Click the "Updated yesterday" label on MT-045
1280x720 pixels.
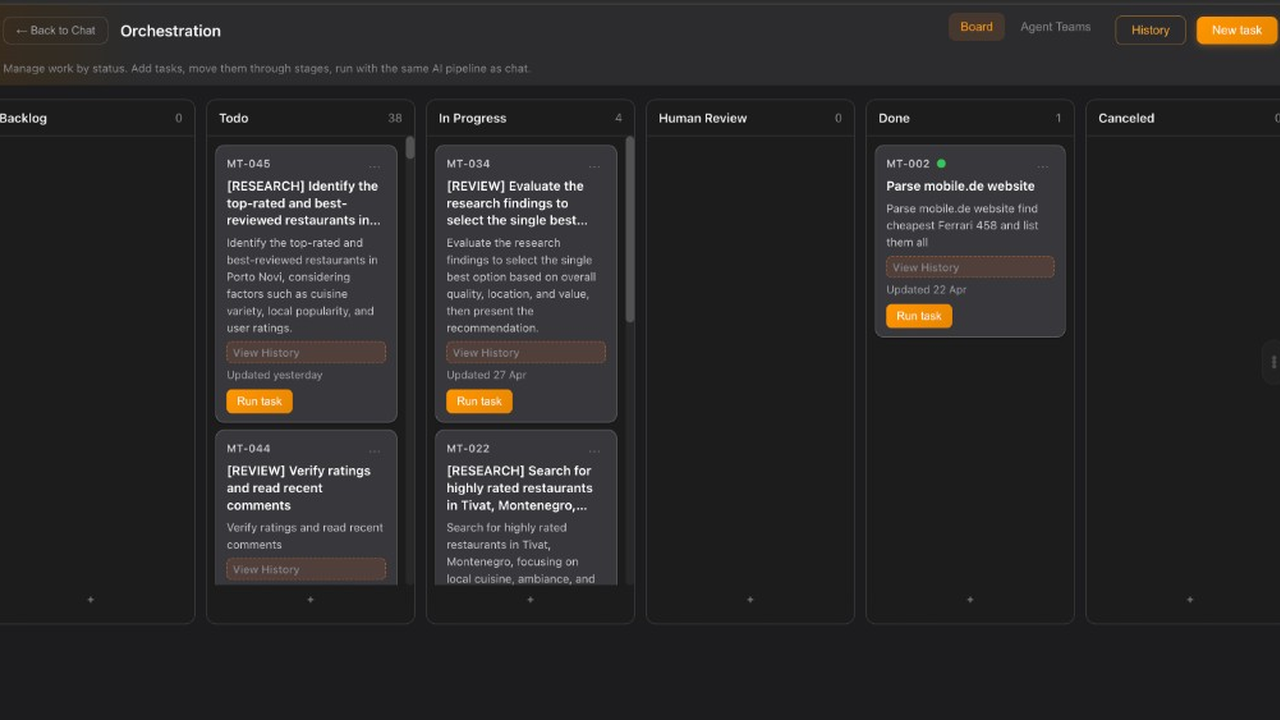[275, 375]
